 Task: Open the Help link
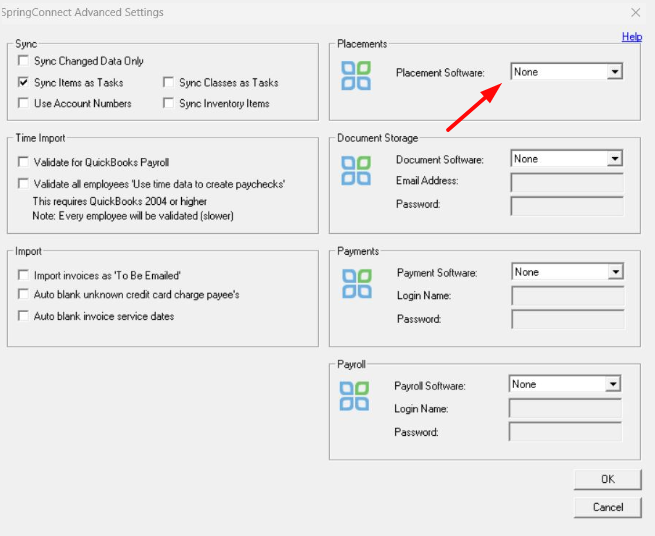click(631, 37)
